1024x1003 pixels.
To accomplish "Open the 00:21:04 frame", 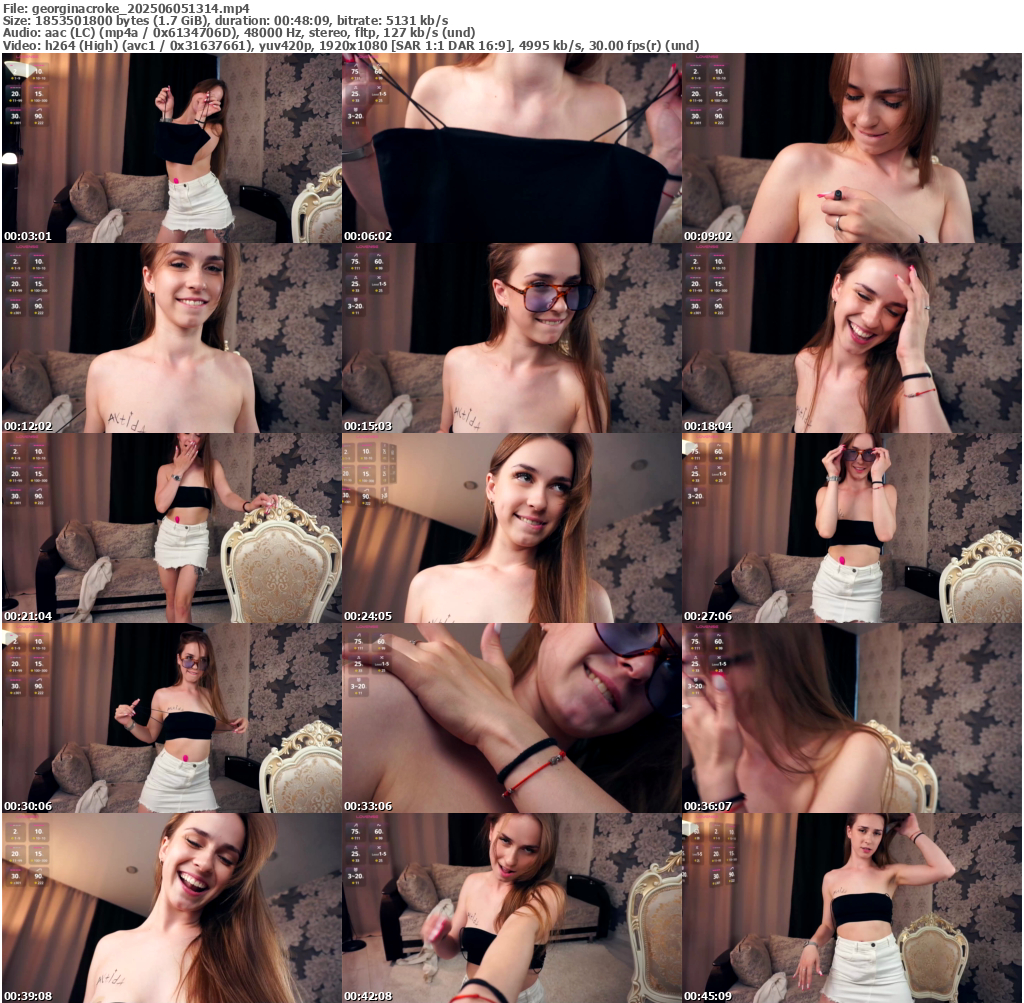I will (171, 528).
